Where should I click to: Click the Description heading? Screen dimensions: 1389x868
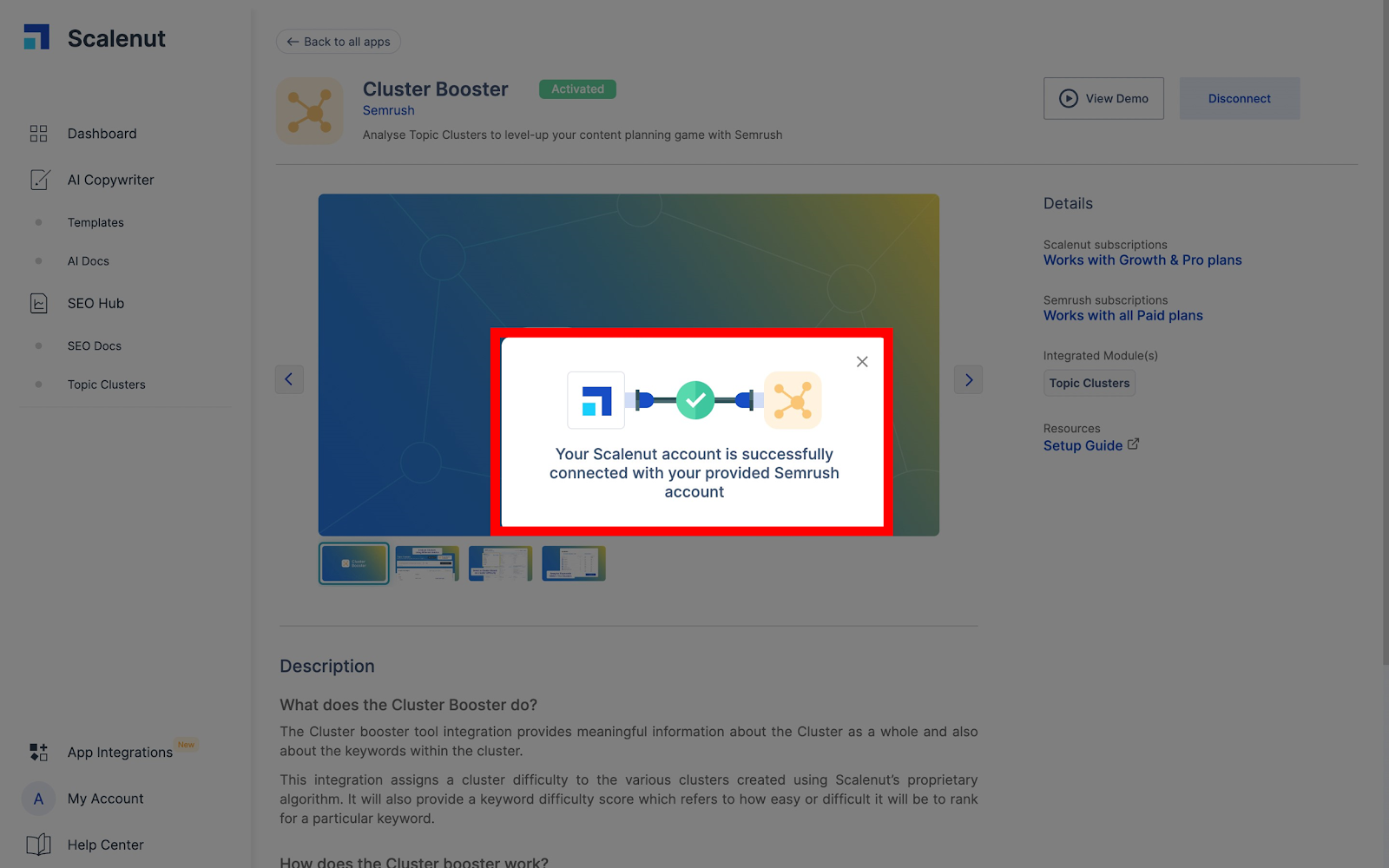(x=327, y=666)
